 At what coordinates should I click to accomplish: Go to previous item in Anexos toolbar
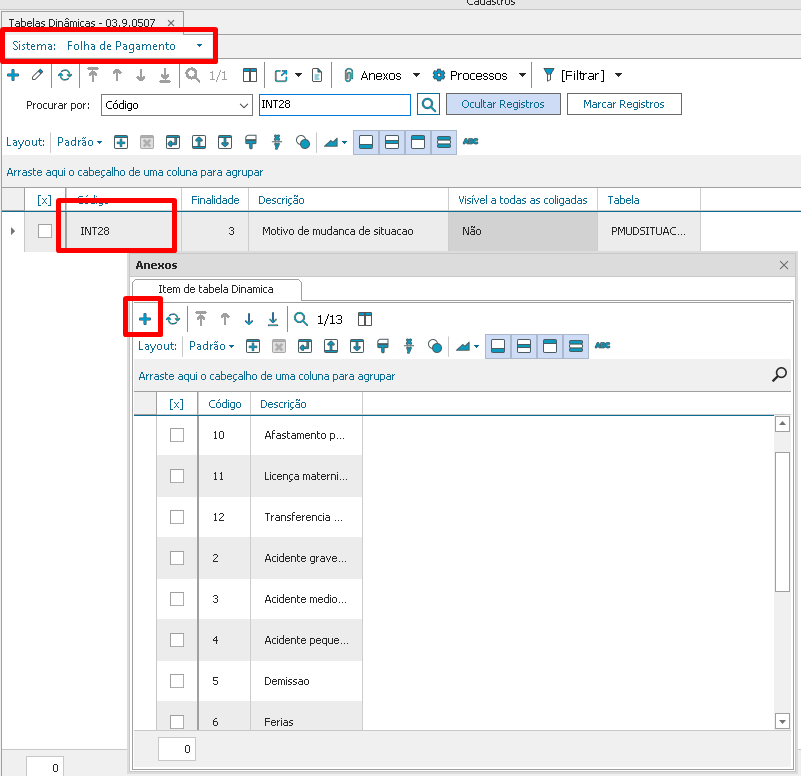pos(225,319)
